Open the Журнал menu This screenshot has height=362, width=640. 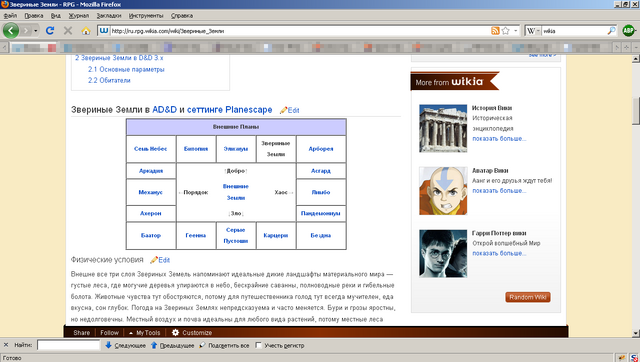point(78,16)
